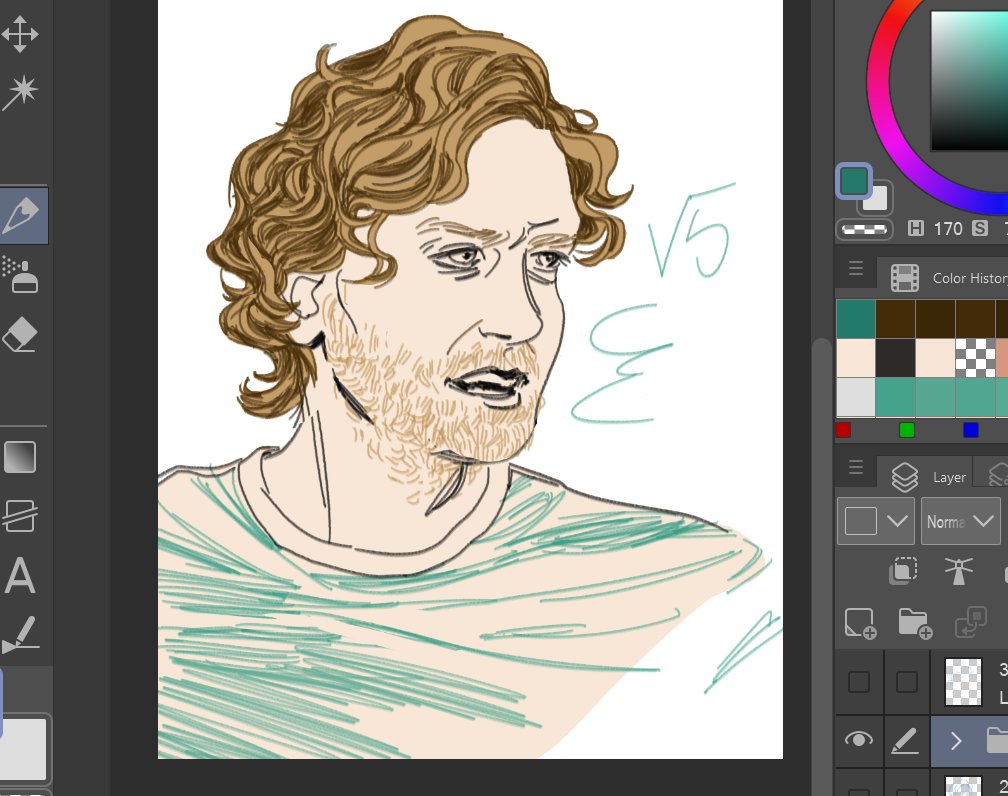The width and height of the screenshot is (1008, 796).
Task: Click the small green square indicator
Action: click(x=906, y=430)
